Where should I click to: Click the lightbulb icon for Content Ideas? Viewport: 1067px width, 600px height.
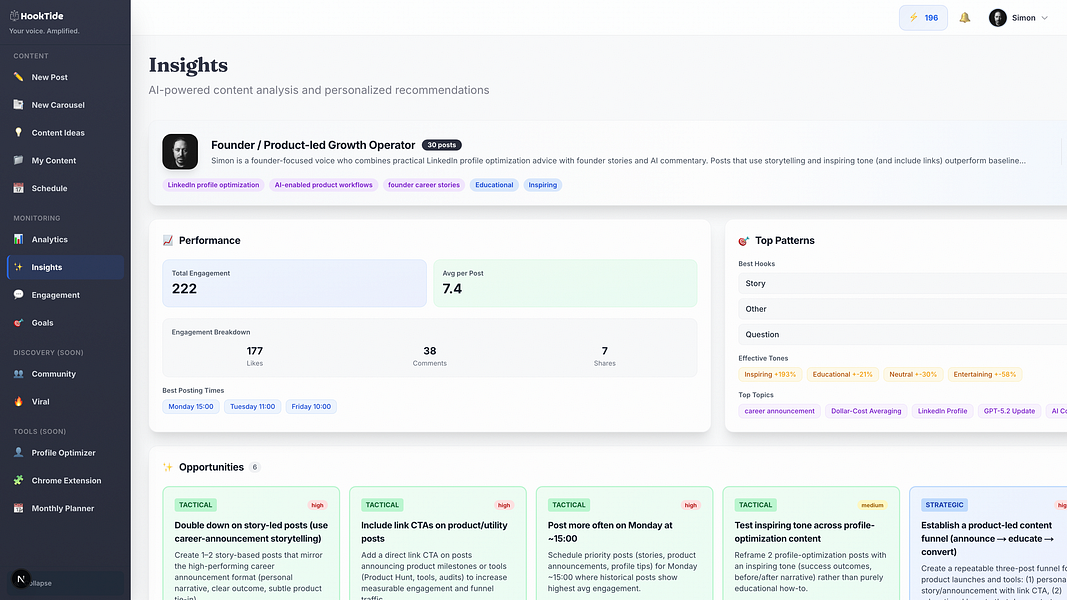(18, 133)
